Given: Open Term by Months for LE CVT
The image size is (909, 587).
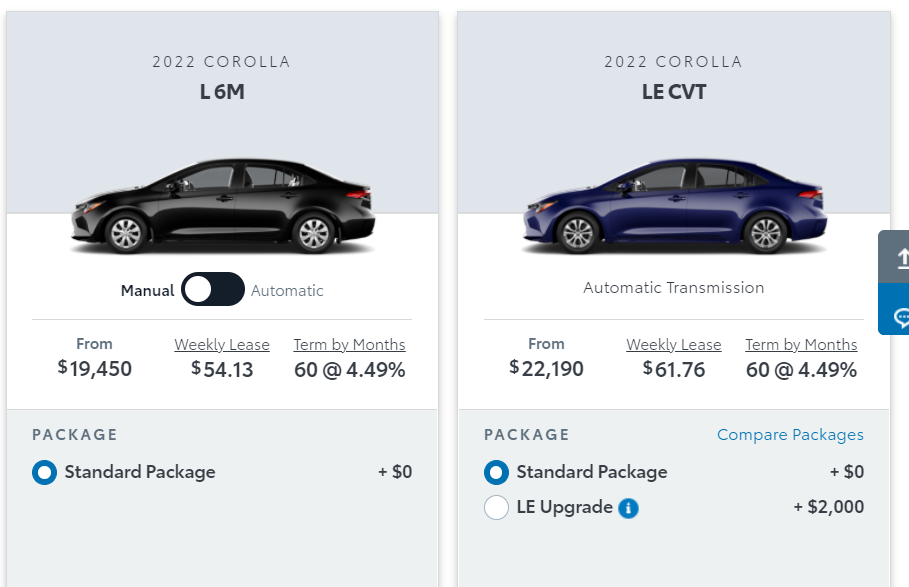Looking at the screenshot, I should click(801, 345).
